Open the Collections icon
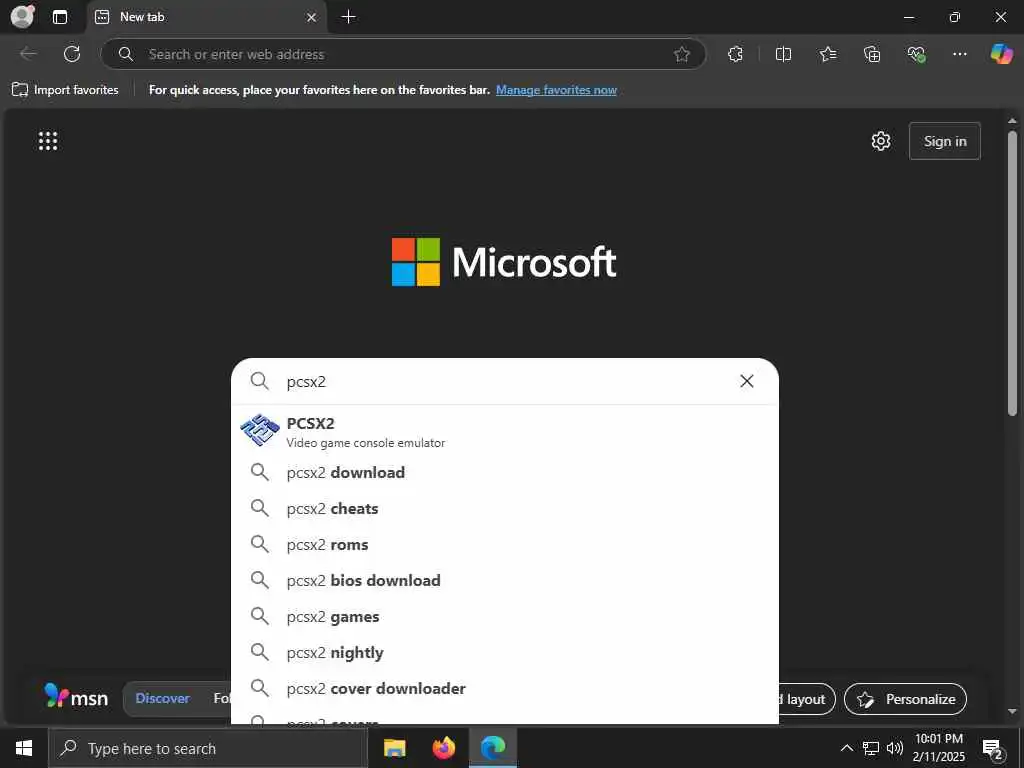 coord(872,54)
